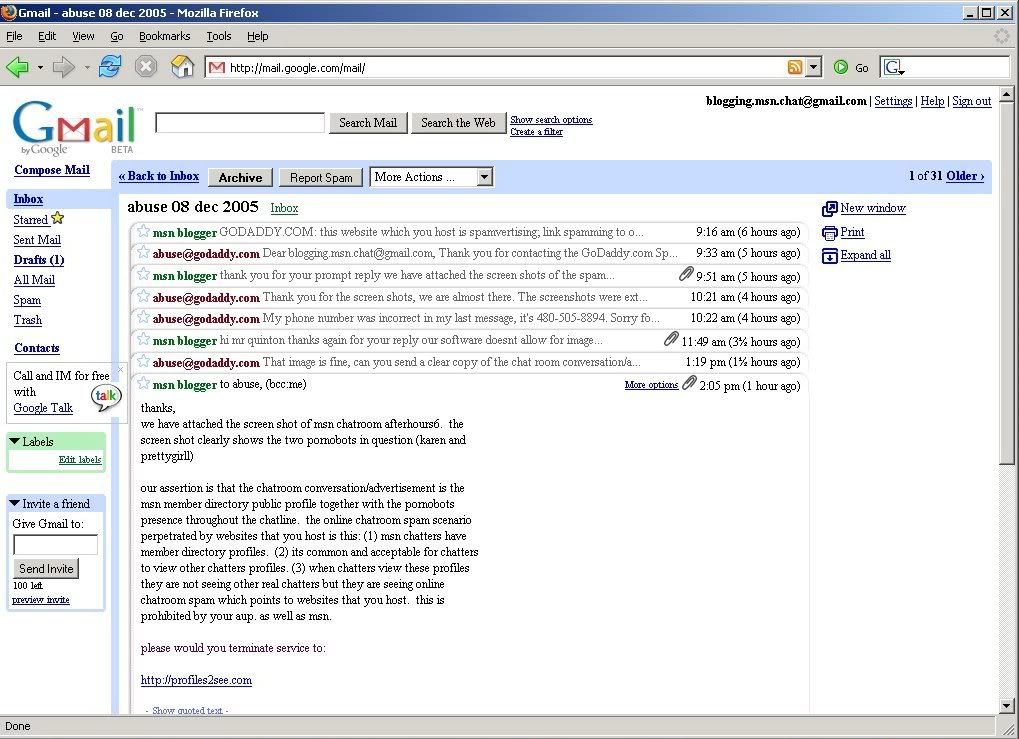This screenshot has height=739, width=1019.
Task: Click the page scrollbar up arrow
Action: tap(1007, 95)
